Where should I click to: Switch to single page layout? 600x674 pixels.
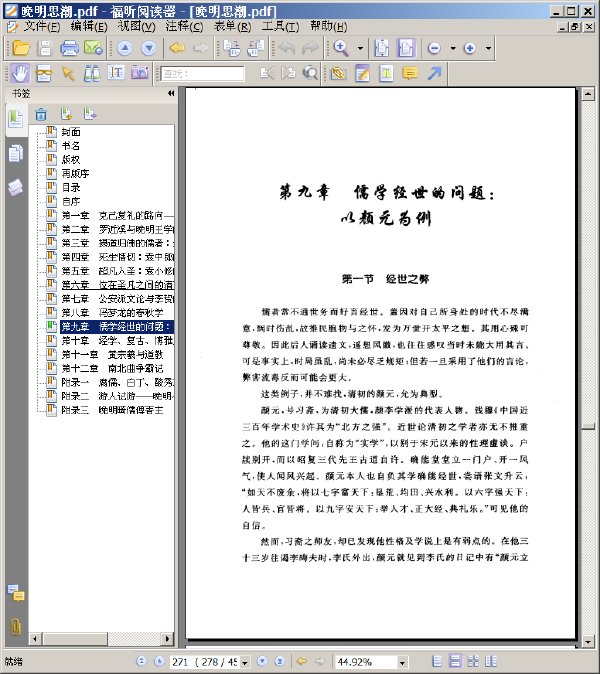point(436,662)
